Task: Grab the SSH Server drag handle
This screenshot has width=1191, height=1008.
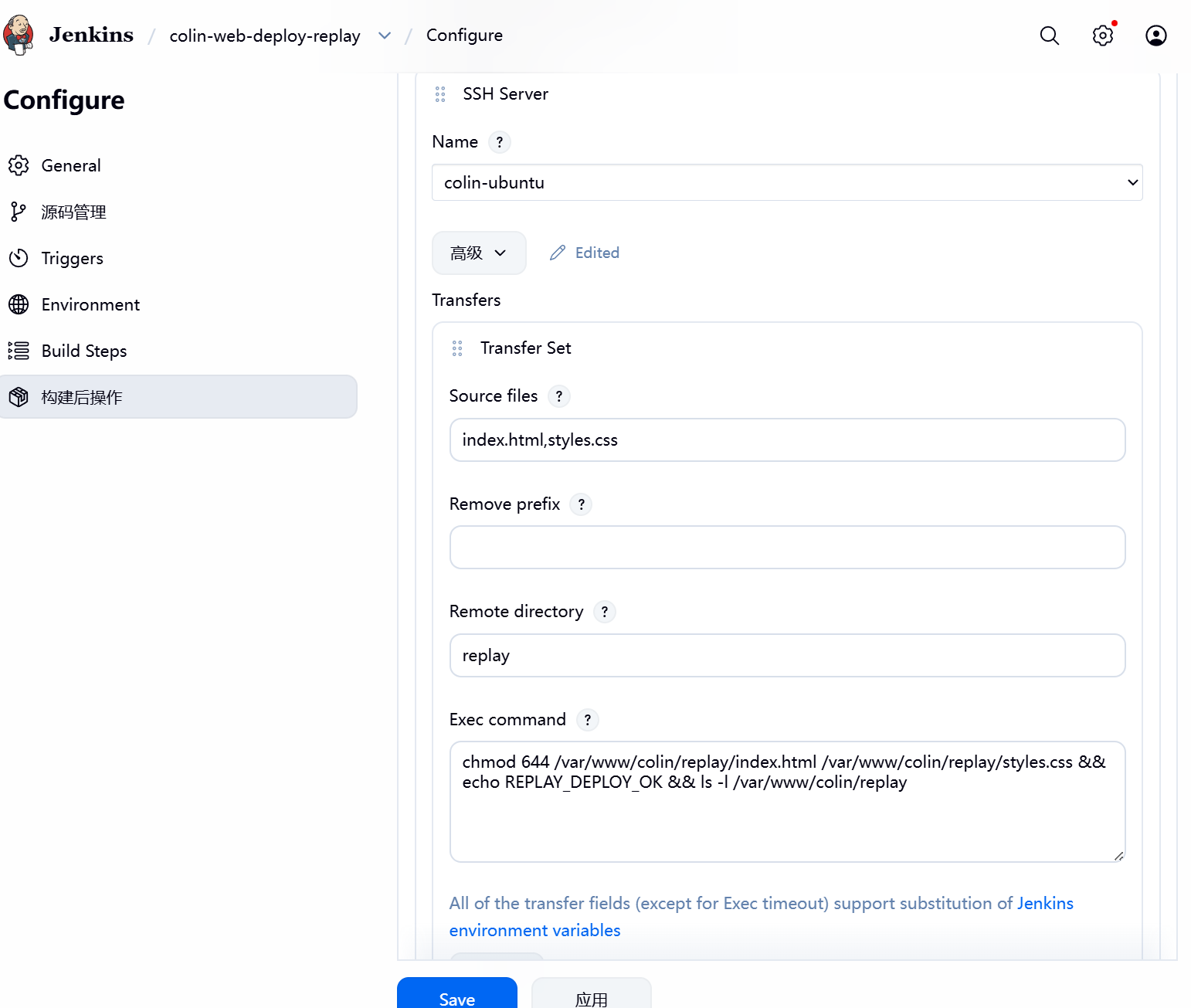Action: tap(440, 94)
